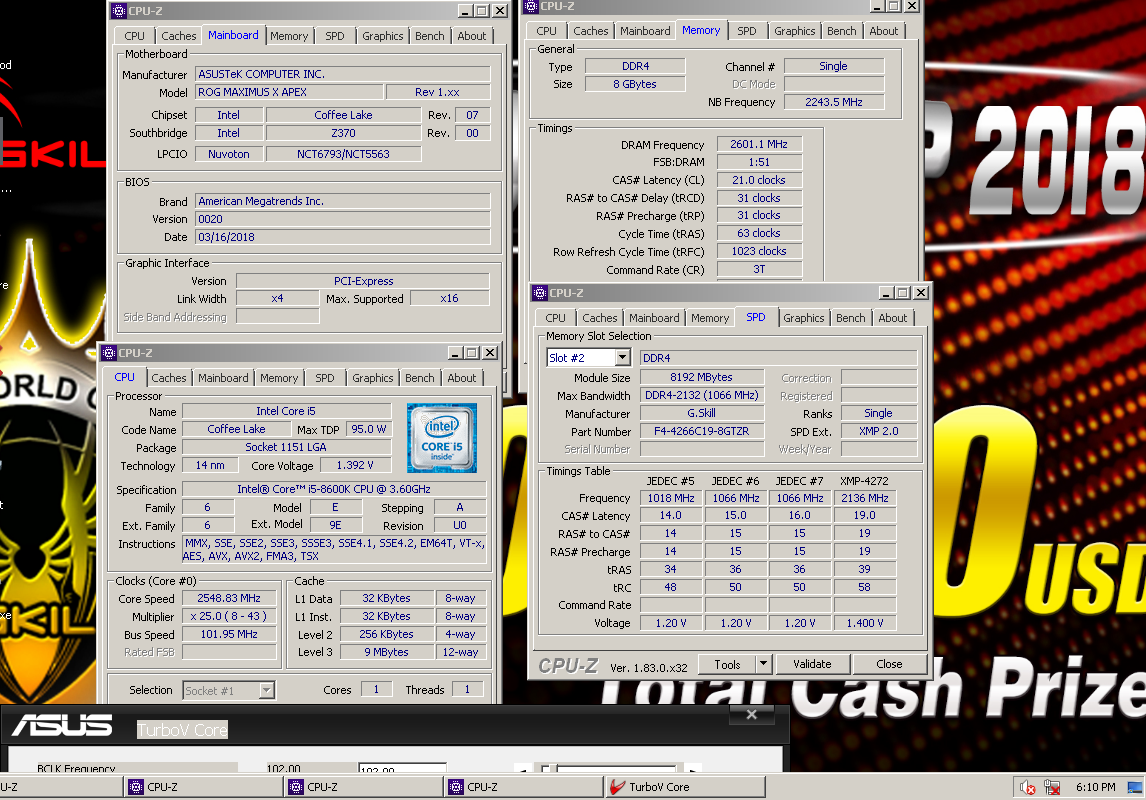Screen dimensions: 1146x800
Task: Click the 'Socket 1151 LGA' package field
Action: point(286,446)
